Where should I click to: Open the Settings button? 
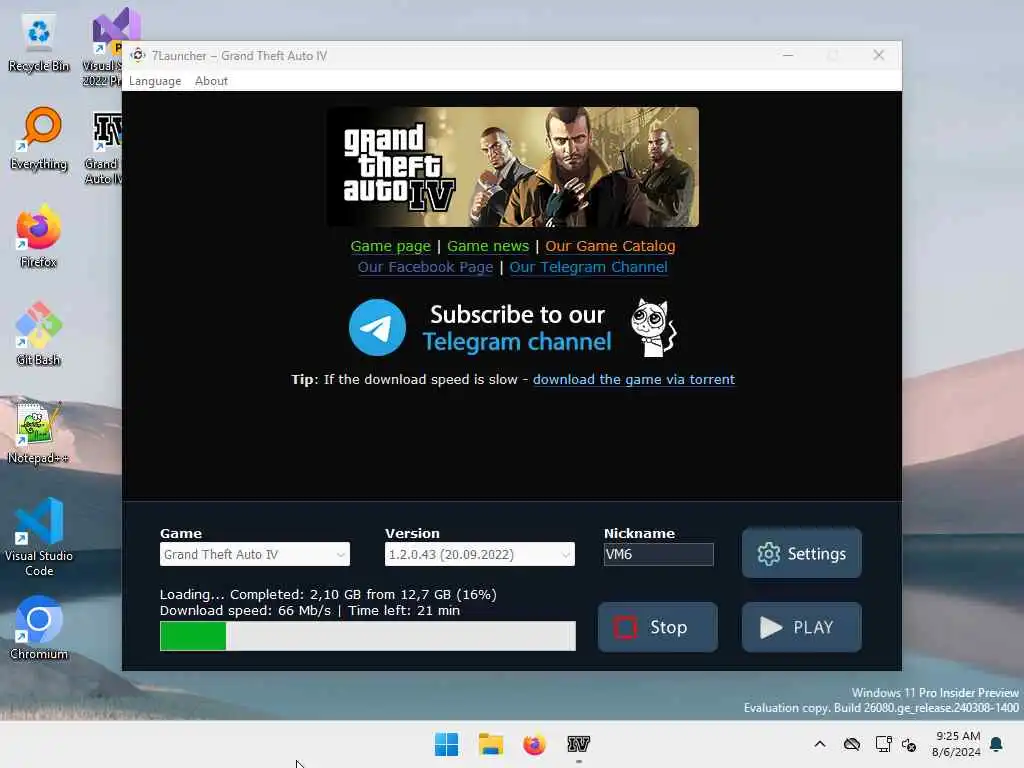pos(801,554)
